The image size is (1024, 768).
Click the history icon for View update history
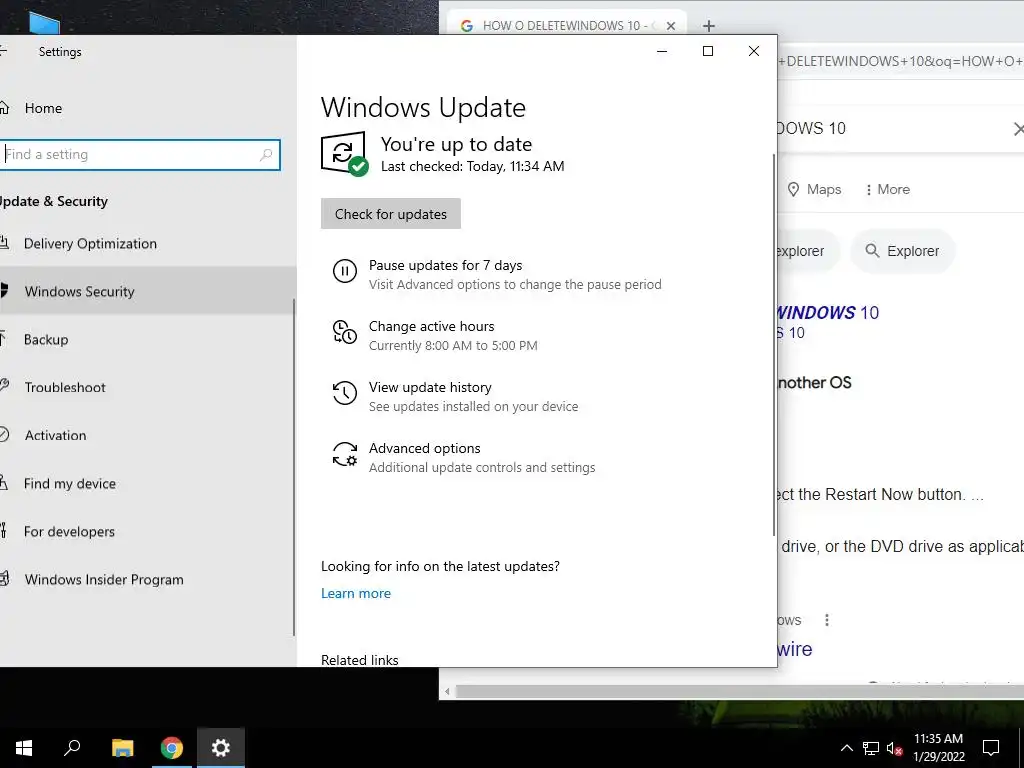click(x=345, y=392)
